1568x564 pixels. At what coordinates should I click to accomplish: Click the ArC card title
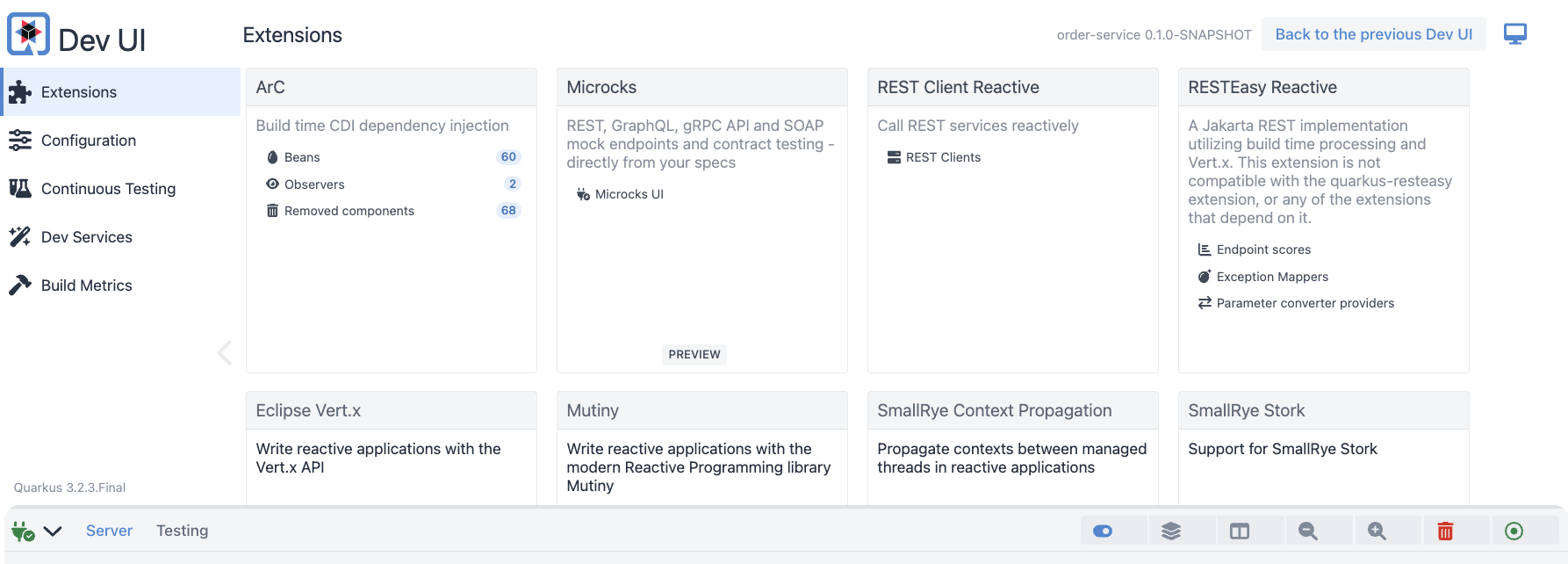click(270, 87)
